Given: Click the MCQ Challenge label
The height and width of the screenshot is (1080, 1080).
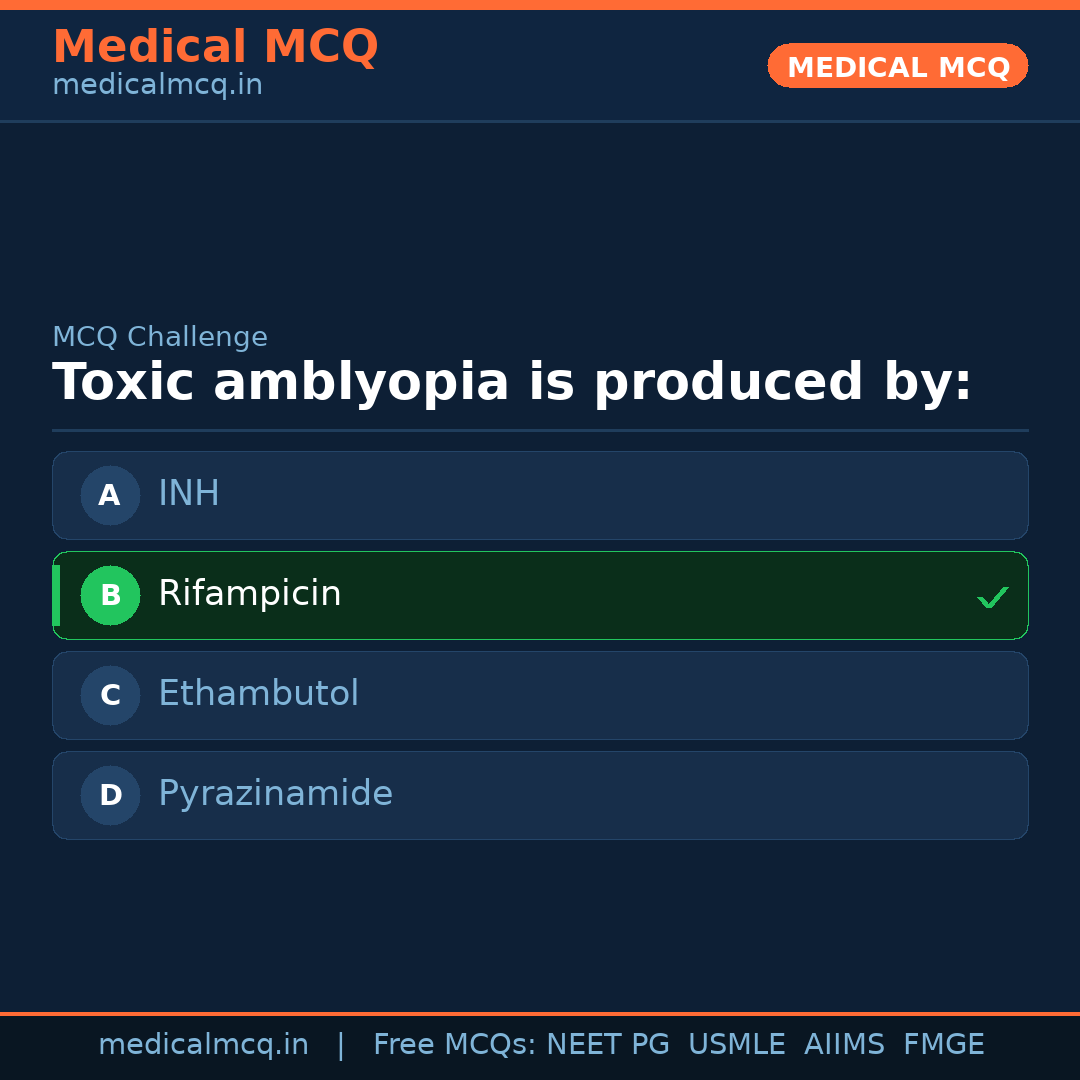Looking at the screenshot, I should (x=160, y=338).
